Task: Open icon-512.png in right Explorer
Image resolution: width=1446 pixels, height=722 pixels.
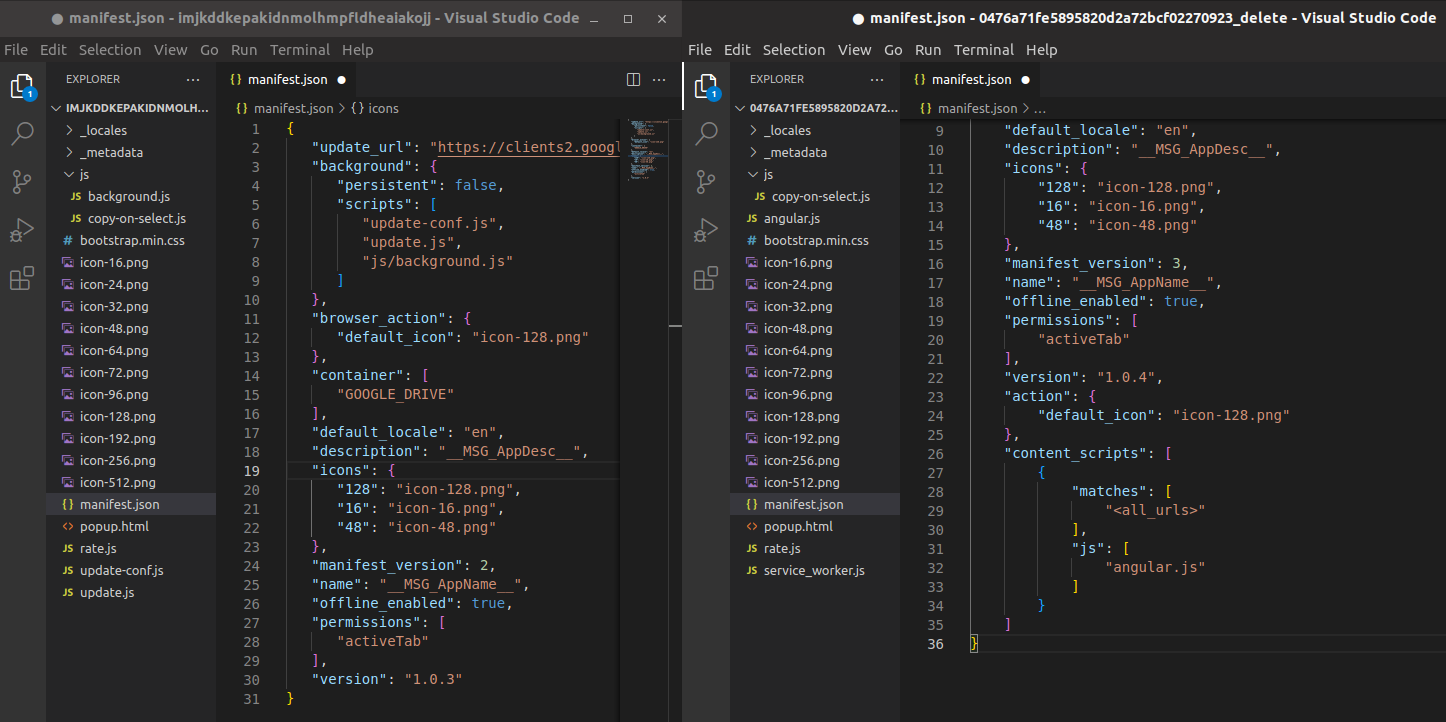Action: point(815,482)
